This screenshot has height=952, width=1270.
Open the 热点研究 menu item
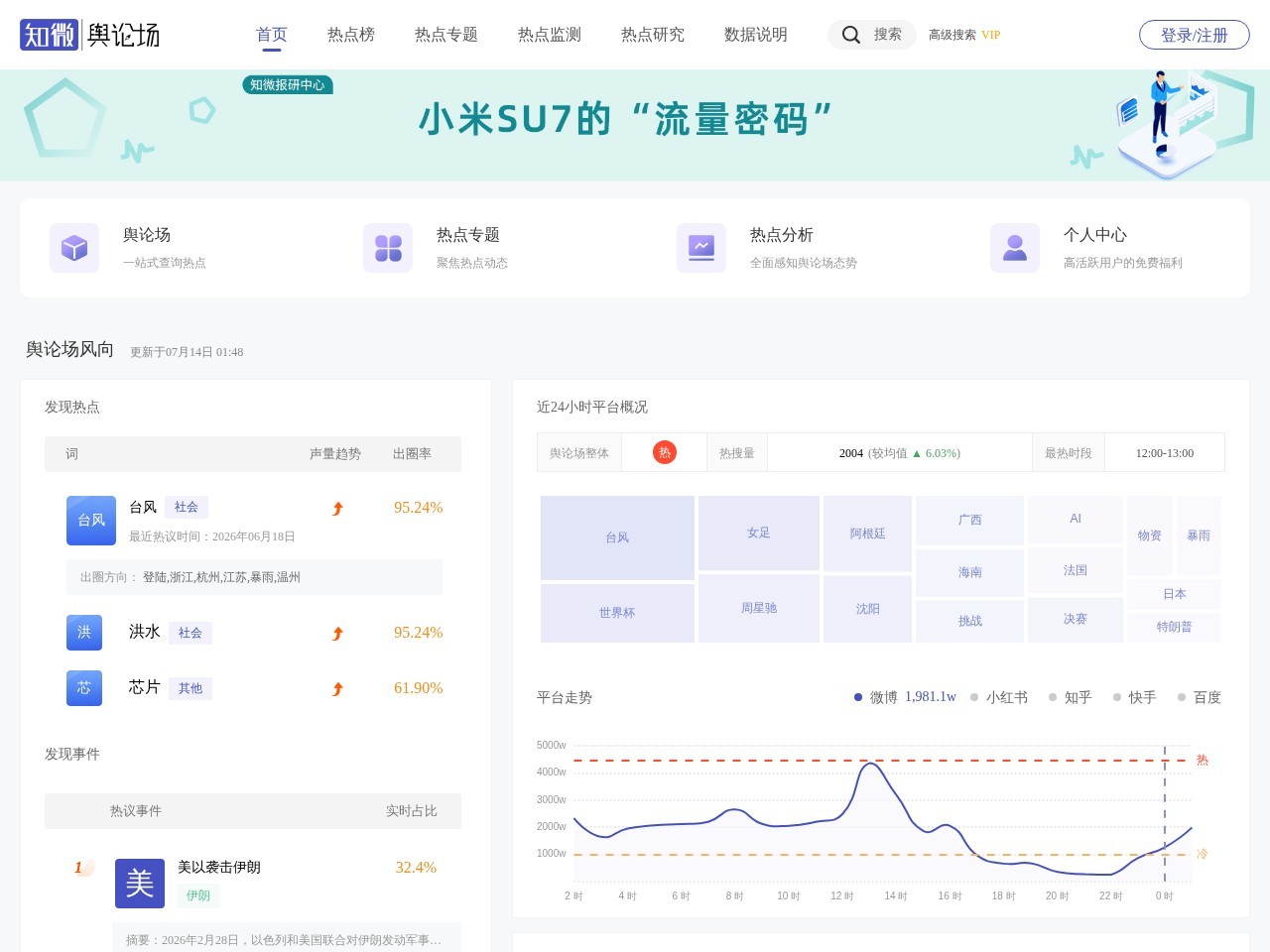(x=653, y=35)
